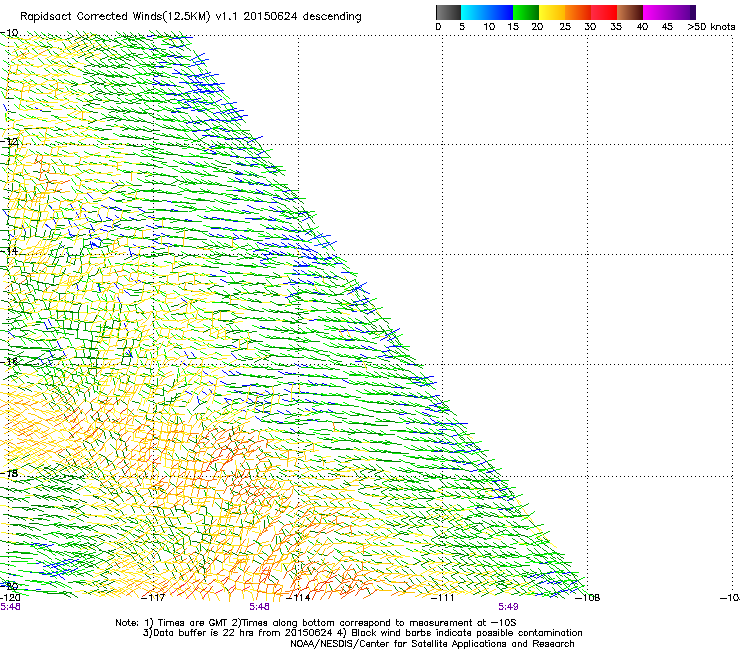Click the -114 longitude axis label
Image resolution: width=740 pixels, height=650 pixels.
299,598
